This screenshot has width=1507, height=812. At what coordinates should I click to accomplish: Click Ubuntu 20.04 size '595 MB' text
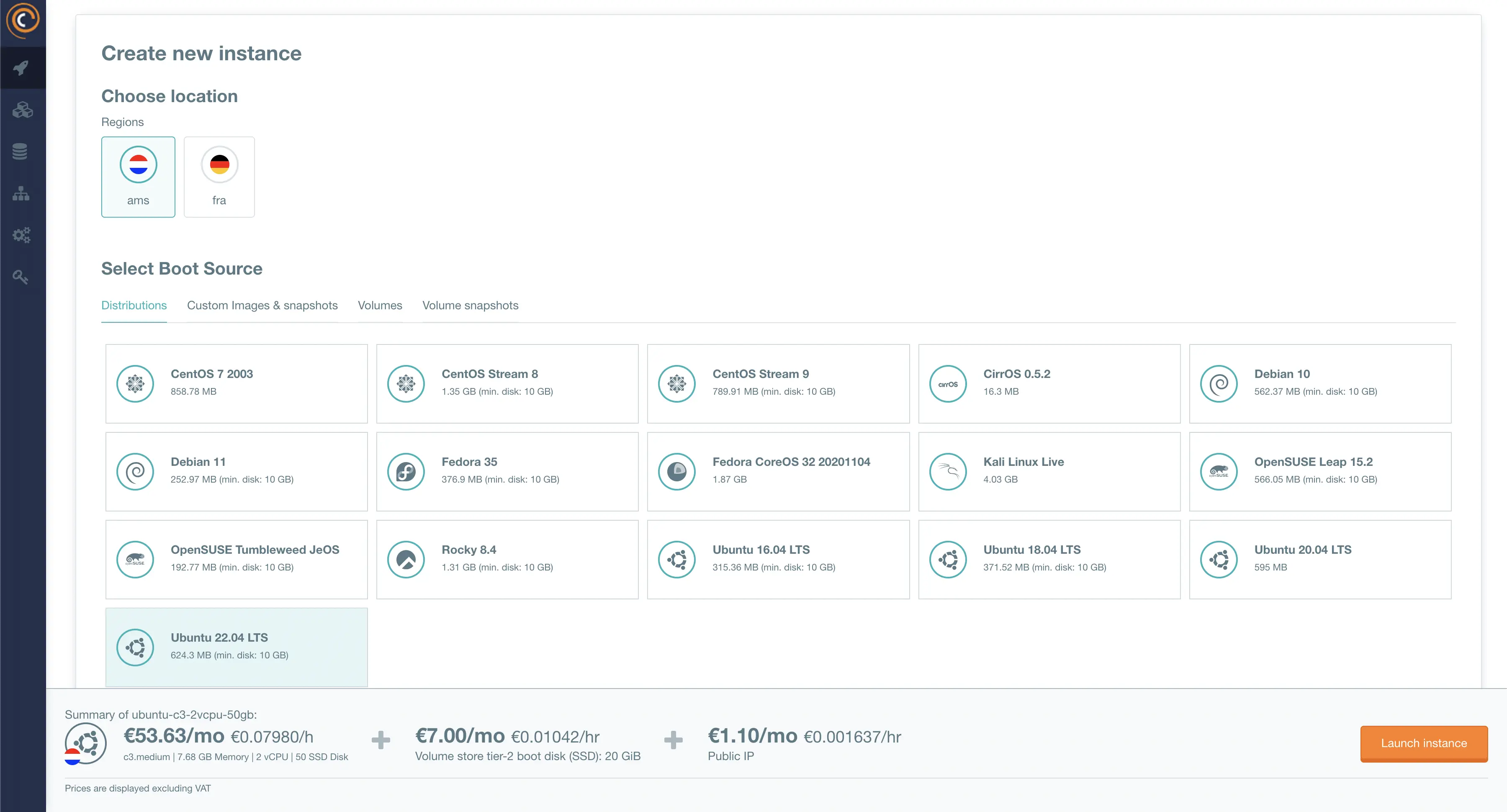click(1270, 567)
